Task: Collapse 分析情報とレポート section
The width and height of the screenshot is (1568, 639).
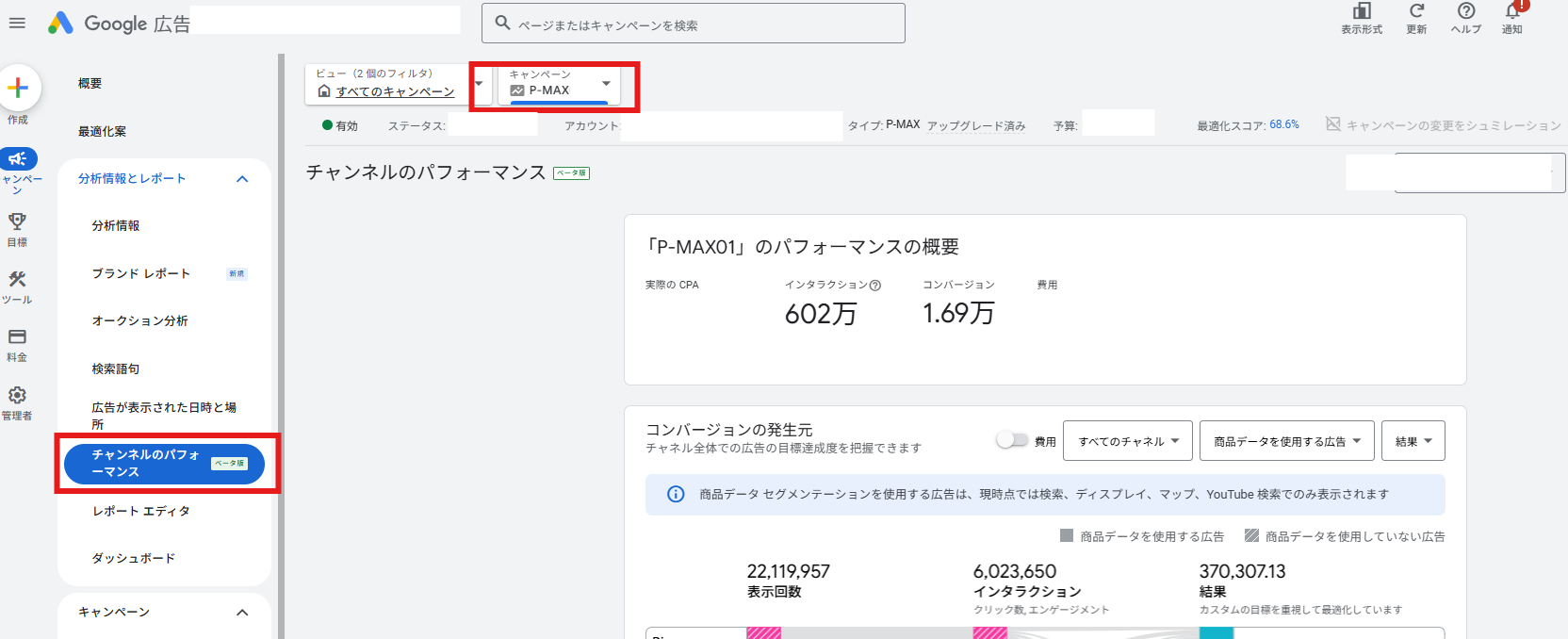Action: coord(242,179)
